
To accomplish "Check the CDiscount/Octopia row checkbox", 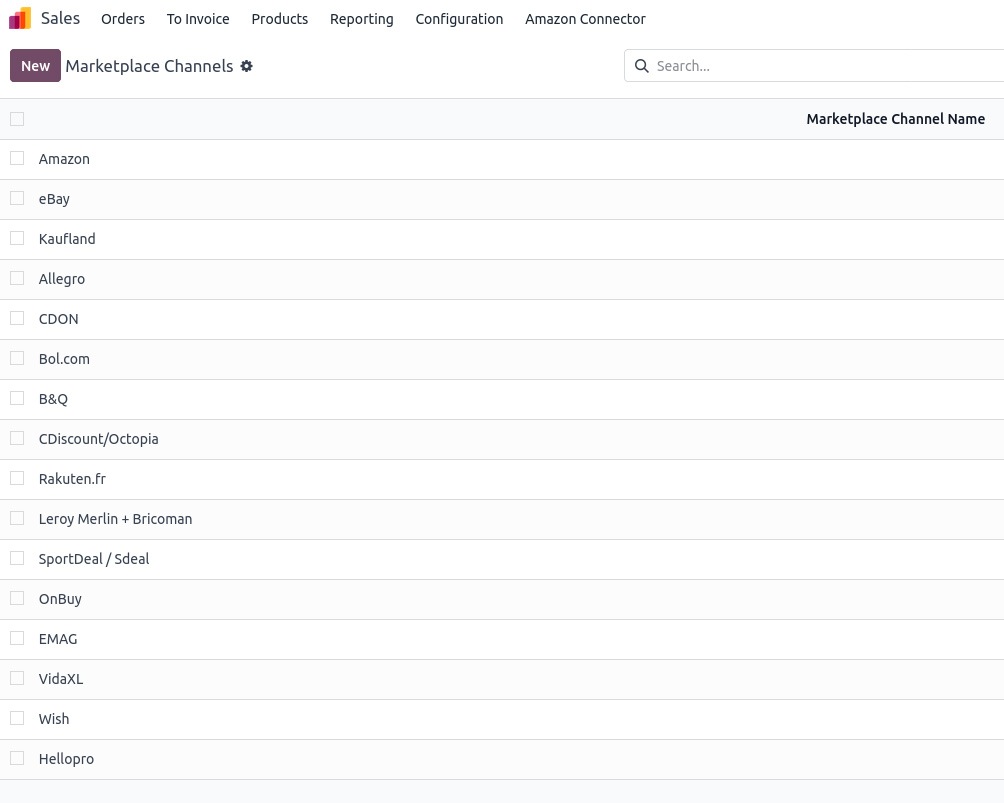I will pos(17,438).
